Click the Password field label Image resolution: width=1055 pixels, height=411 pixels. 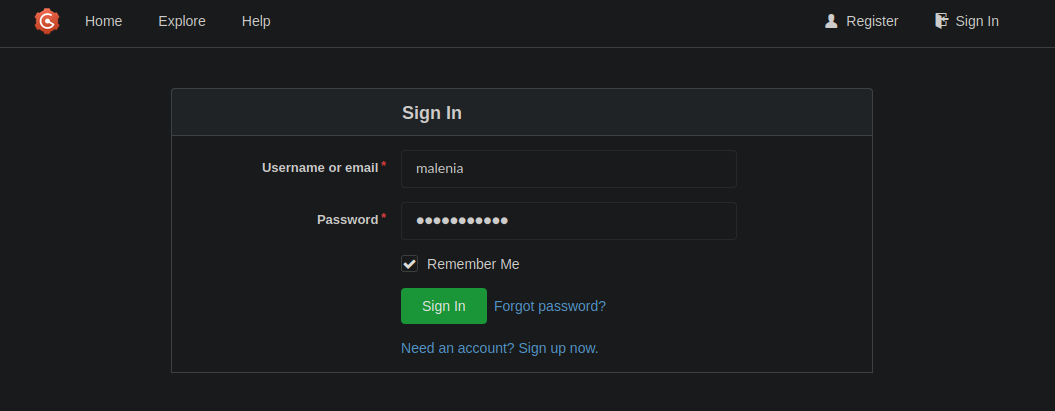pyautogui.click(x=347, y=220)
